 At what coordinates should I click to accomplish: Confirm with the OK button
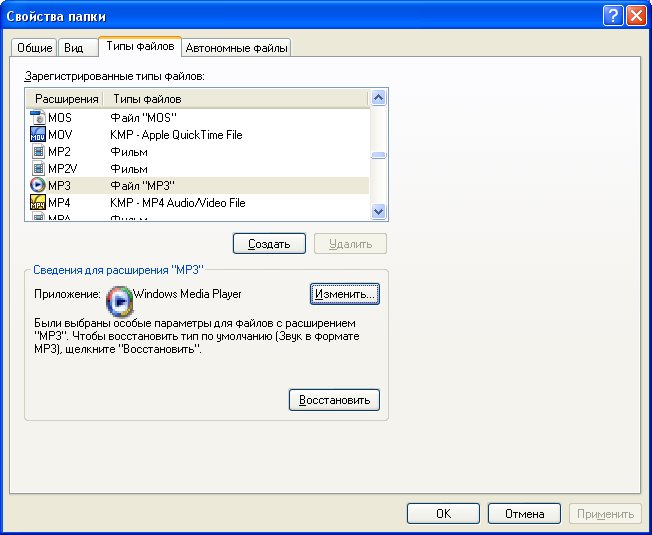pos(443,514)
